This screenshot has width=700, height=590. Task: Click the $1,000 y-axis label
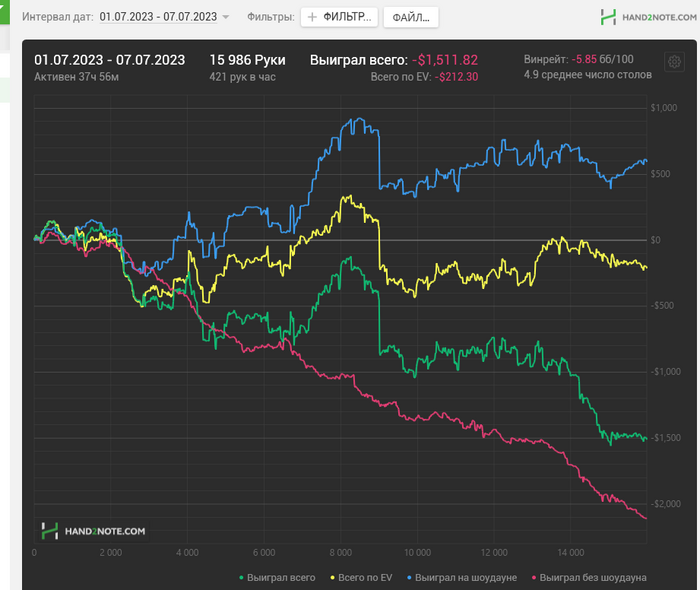663,108
